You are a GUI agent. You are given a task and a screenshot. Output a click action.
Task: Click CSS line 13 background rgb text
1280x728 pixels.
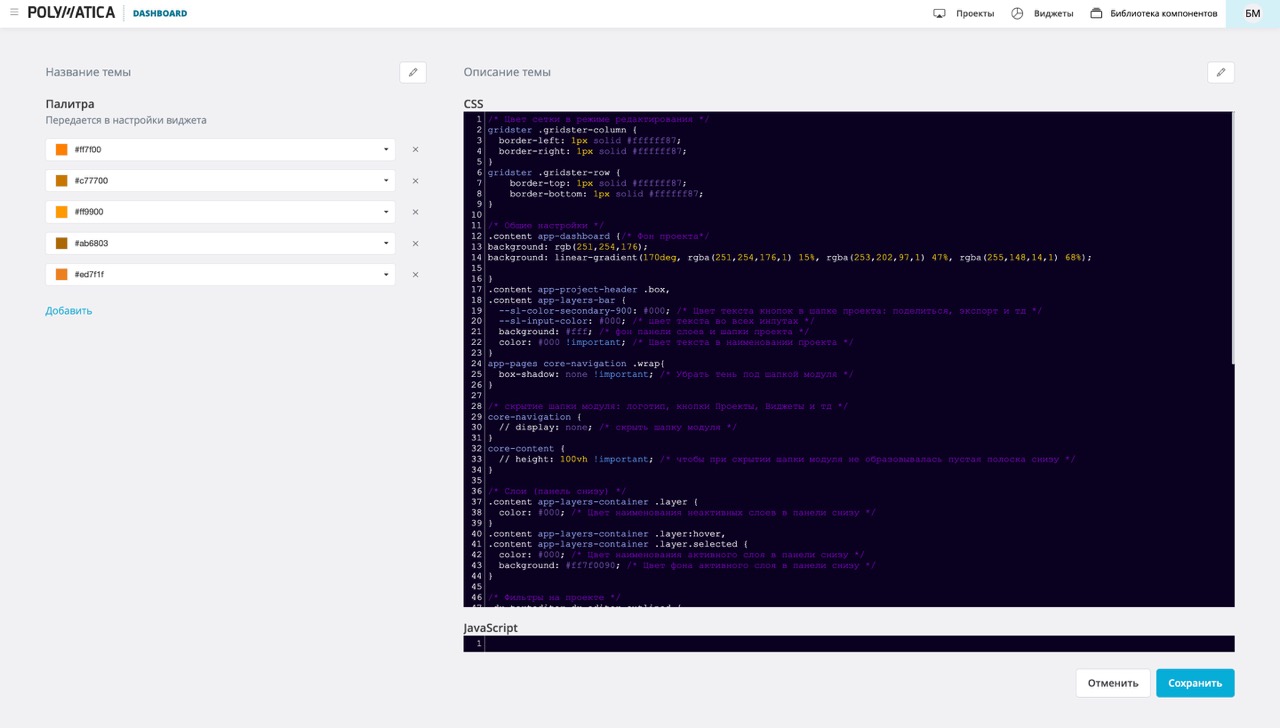[568, 247]
